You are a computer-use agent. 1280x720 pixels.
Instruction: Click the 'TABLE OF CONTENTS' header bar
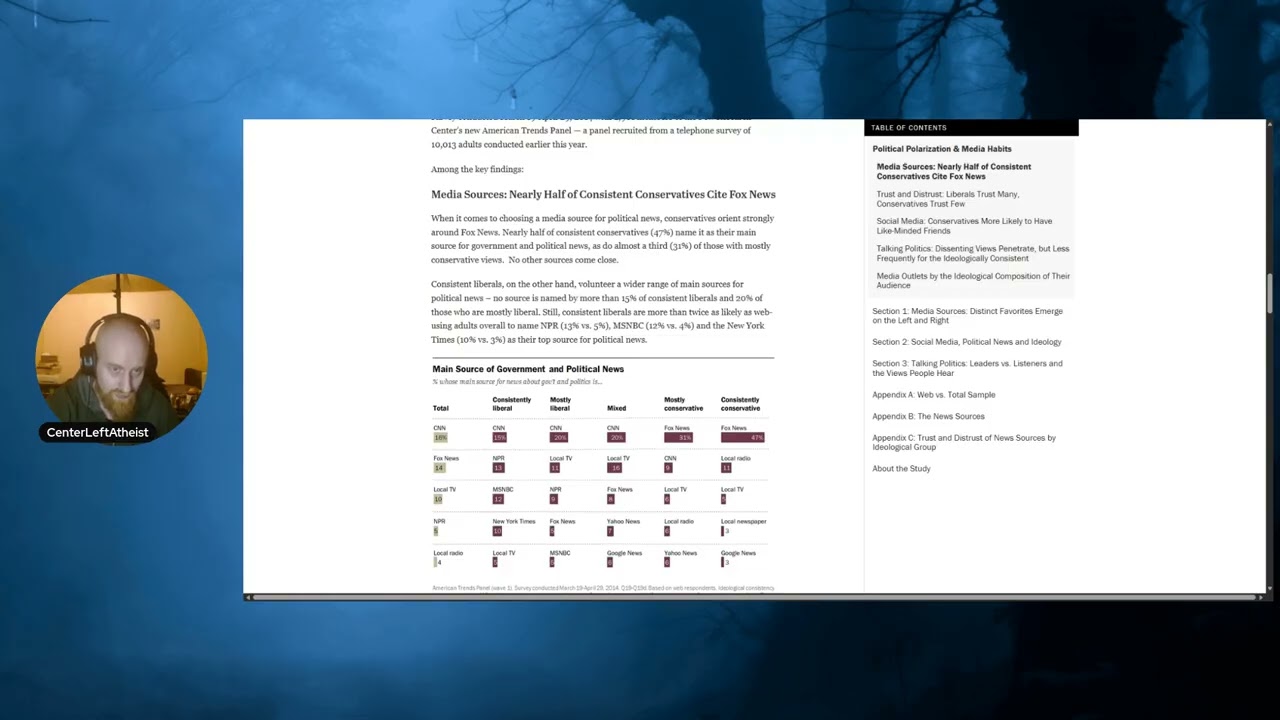point(971,128)
